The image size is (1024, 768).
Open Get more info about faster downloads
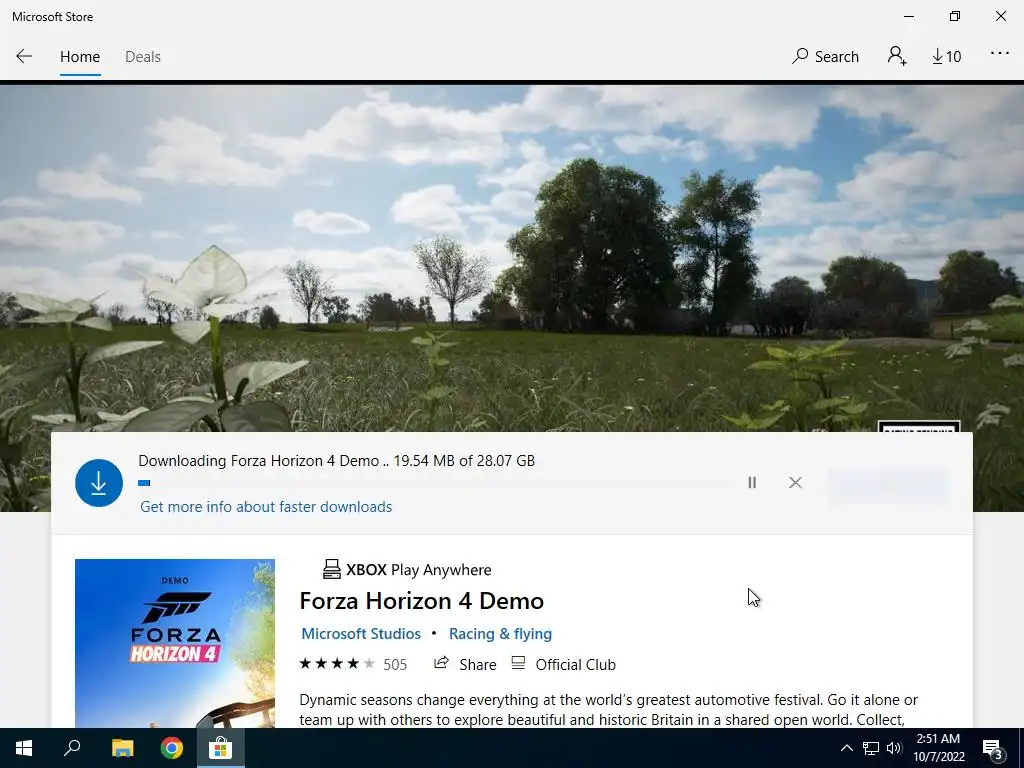[x=266, y=507]
